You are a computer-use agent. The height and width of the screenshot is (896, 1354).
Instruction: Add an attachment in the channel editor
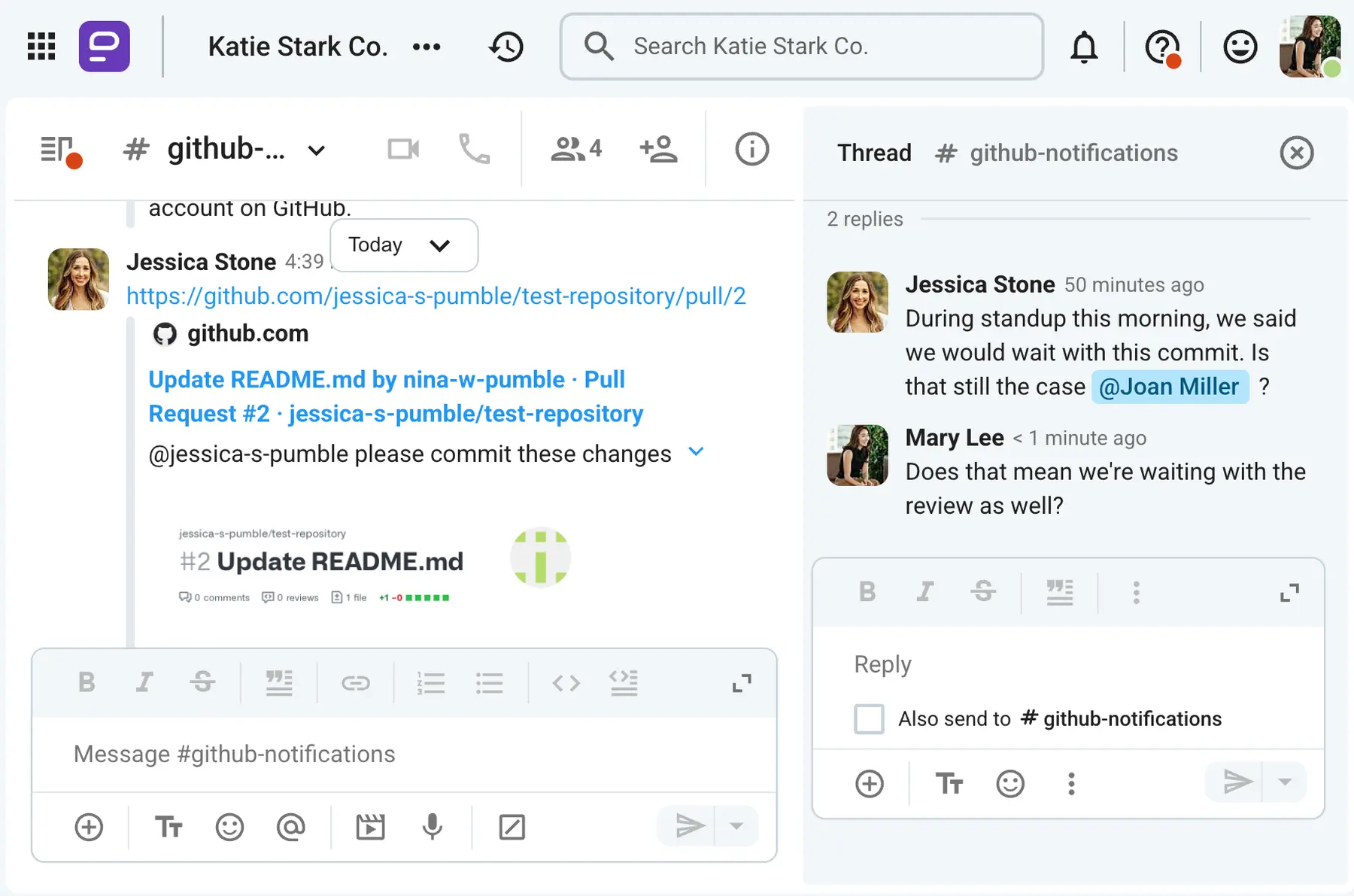(x=89, y=827)
